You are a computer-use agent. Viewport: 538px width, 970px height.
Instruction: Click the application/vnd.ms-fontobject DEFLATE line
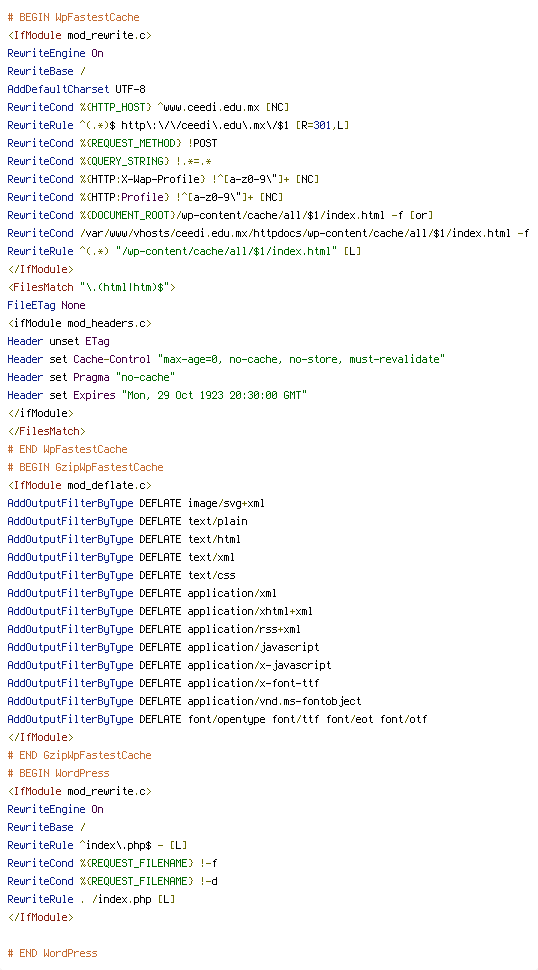(x=184, y=701)
